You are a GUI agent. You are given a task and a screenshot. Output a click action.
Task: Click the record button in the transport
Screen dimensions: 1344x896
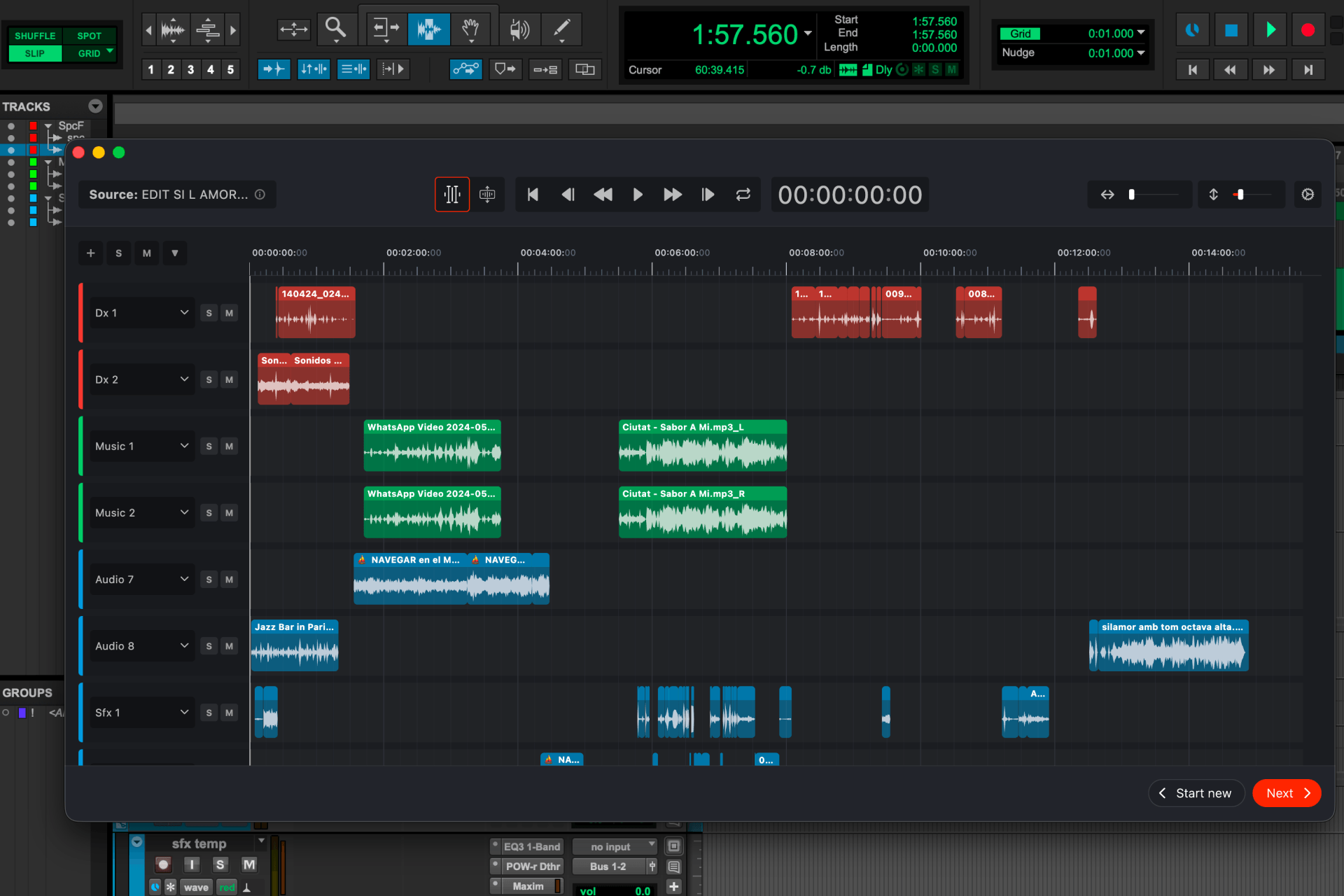click(1308, 29)
